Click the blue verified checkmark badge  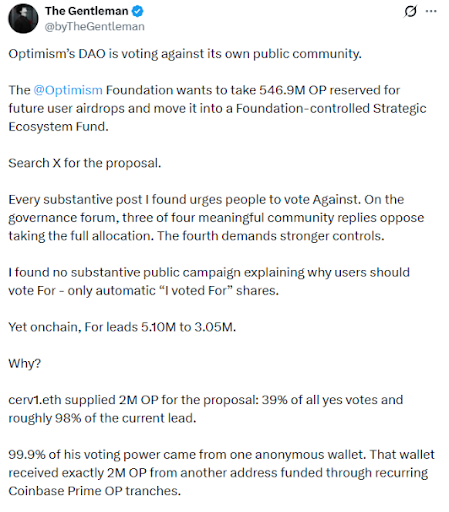click(x=137, y=11)
